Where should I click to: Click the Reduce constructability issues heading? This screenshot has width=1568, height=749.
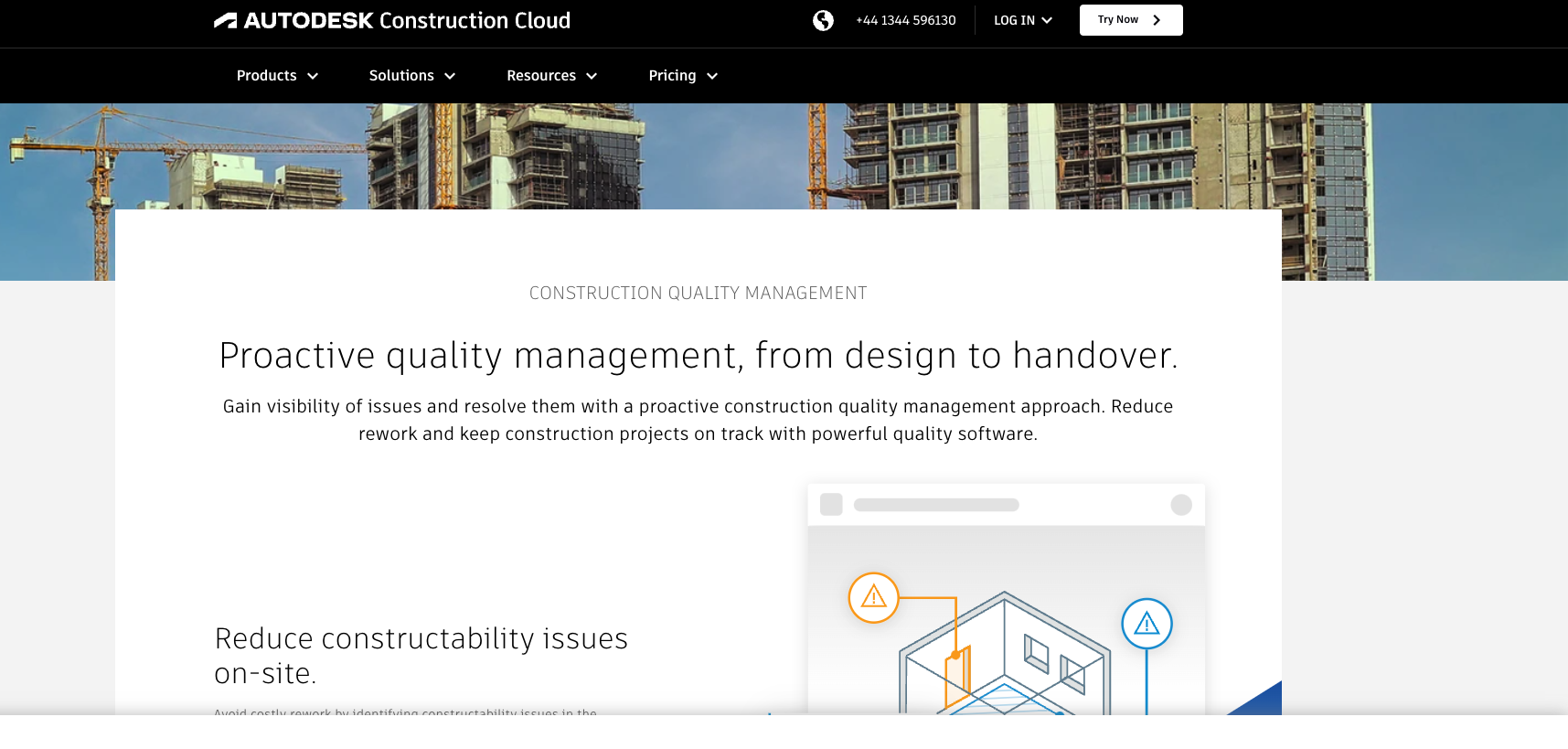(421, 655)
